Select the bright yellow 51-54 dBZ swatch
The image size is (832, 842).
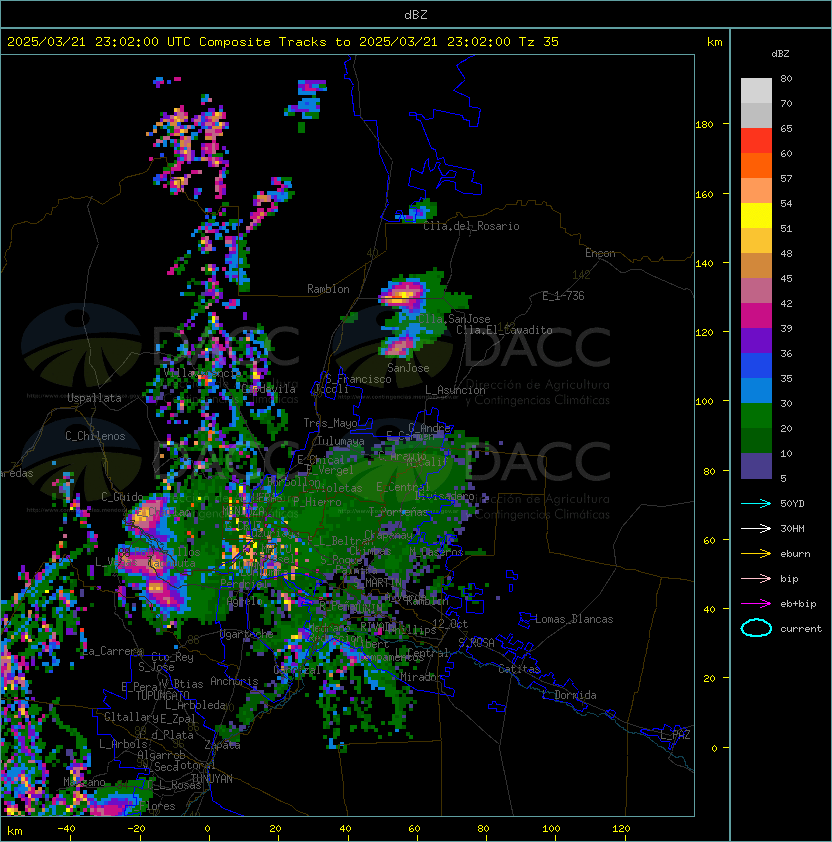point(756,216)
